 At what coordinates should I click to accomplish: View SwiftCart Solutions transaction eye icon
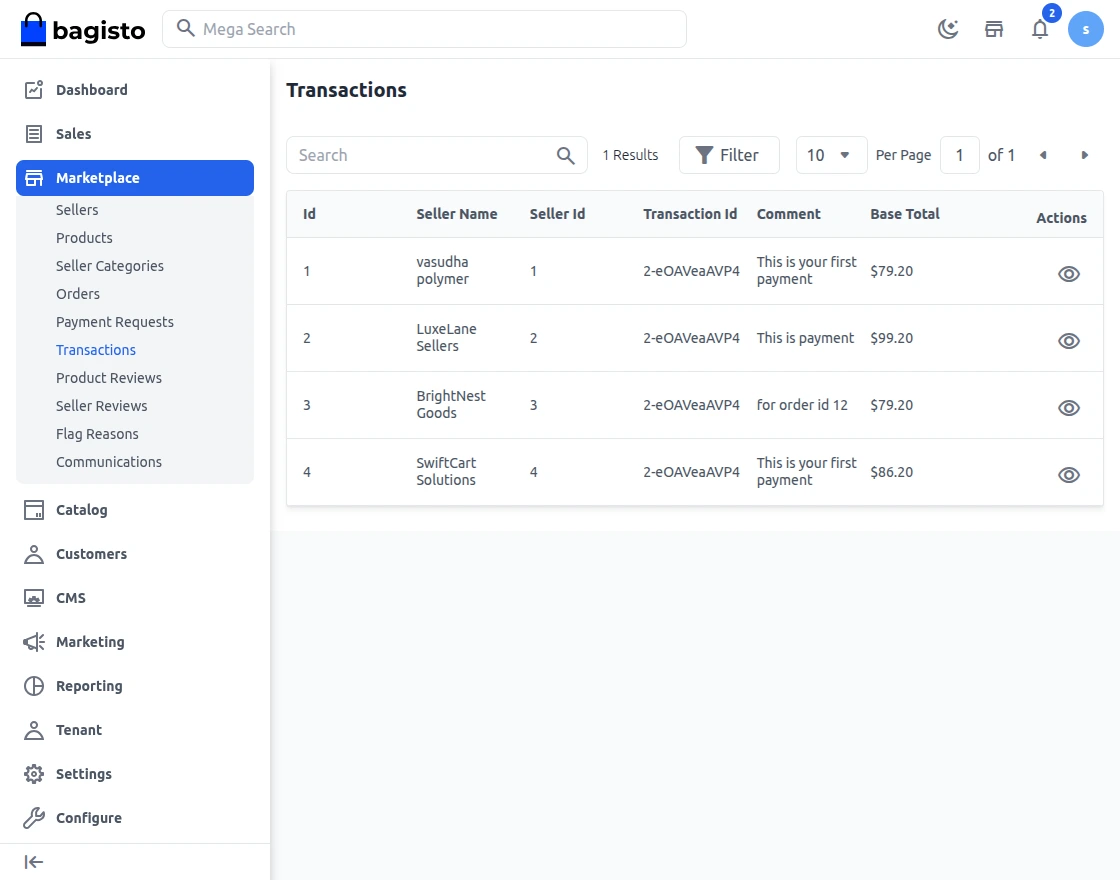point(1069,475)
